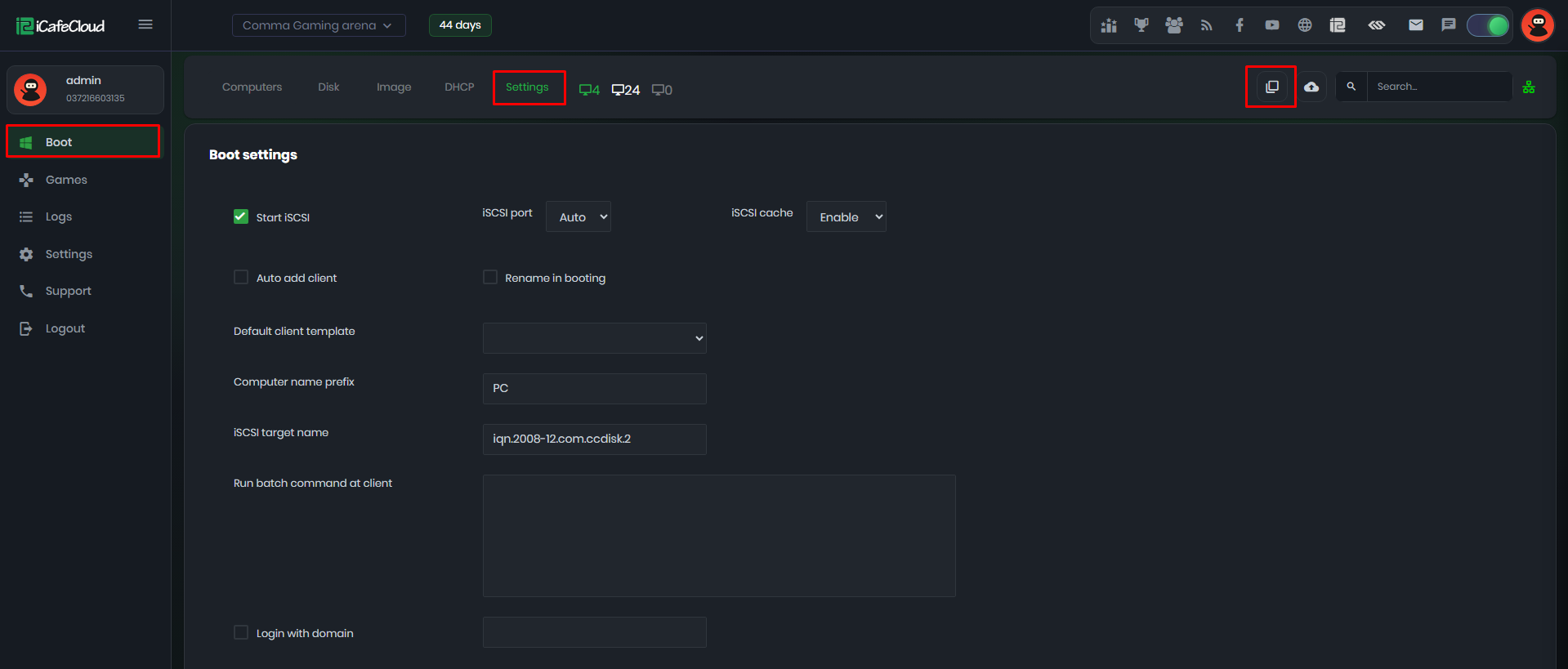Enable the Rename in booting checkbox
This screenshot has width=1568, height=669.
(x=490, y=277)
